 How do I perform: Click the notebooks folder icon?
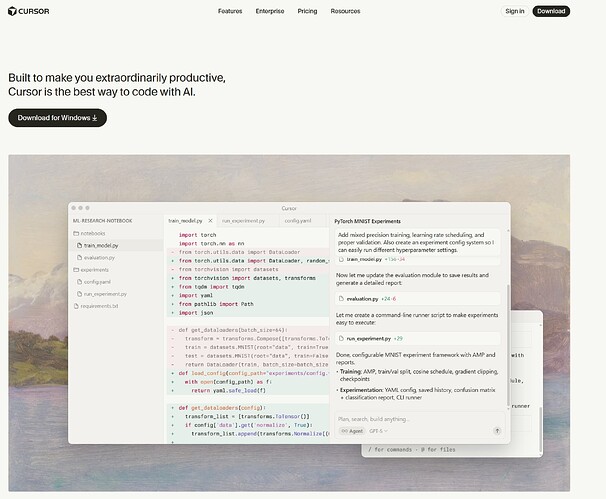tap(76, 233)
